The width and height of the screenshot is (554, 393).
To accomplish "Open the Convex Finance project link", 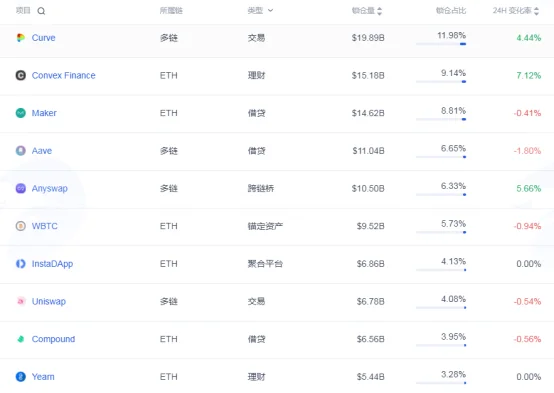I will [x=64, y=75].
